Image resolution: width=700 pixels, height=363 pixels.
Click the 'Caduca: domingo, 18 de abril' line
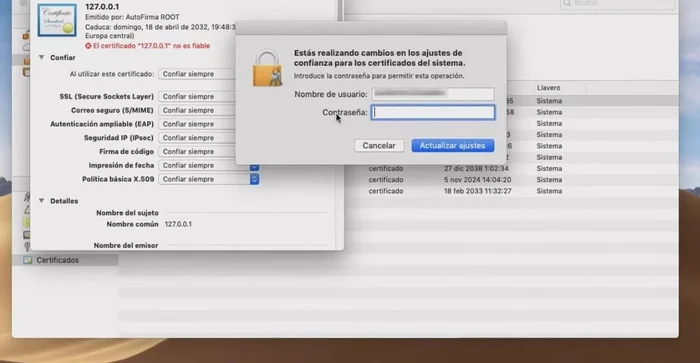click(160, 27)
